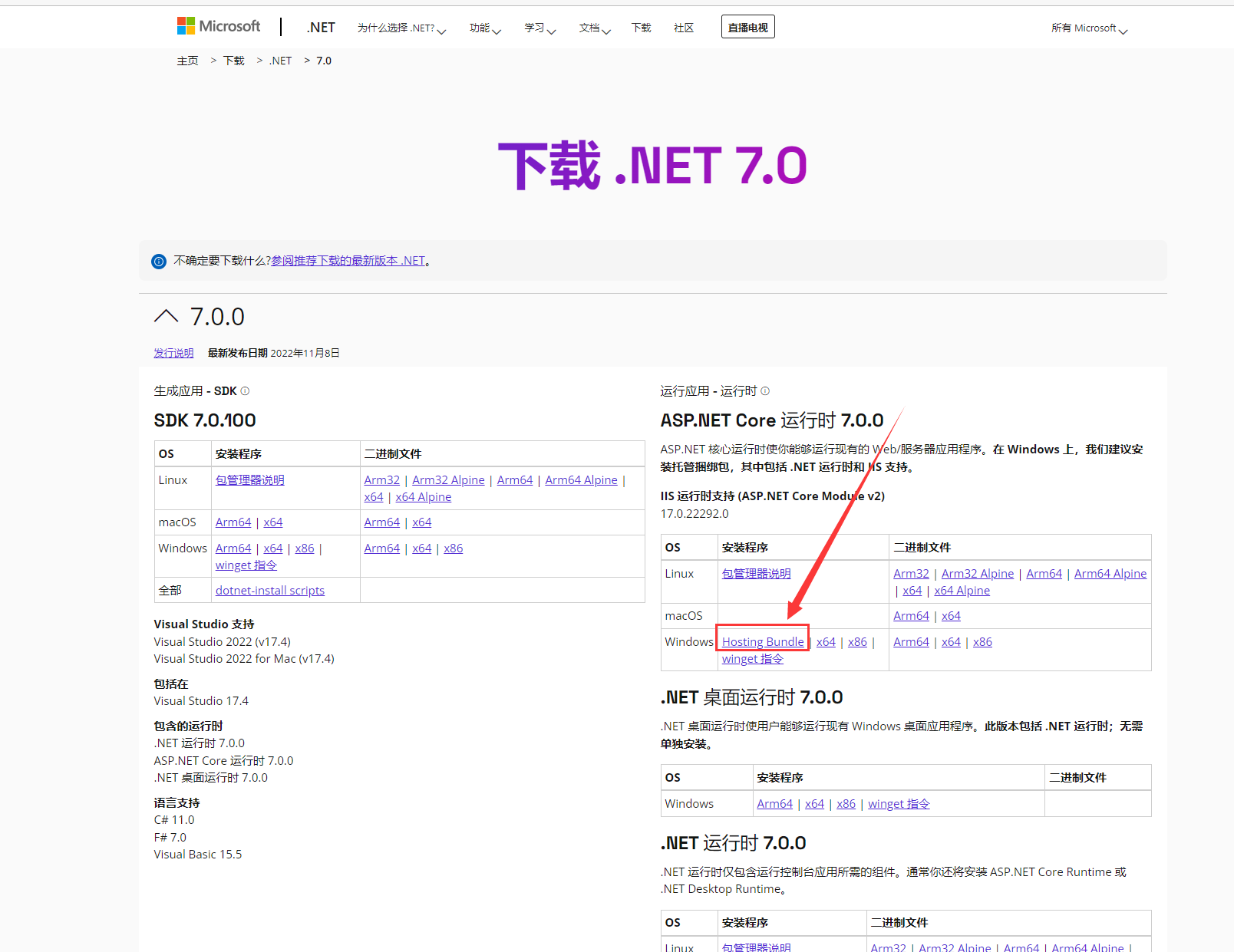Click the F# 7.0 text
This screenshot has height=952, width=1234.
(170, 838)
